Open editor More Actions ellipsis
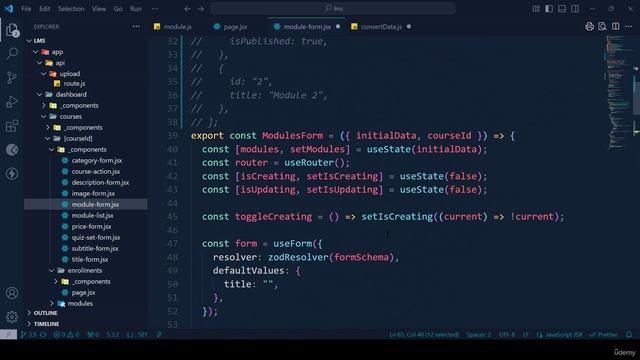640x360 pixels. [x=629, y=27]
